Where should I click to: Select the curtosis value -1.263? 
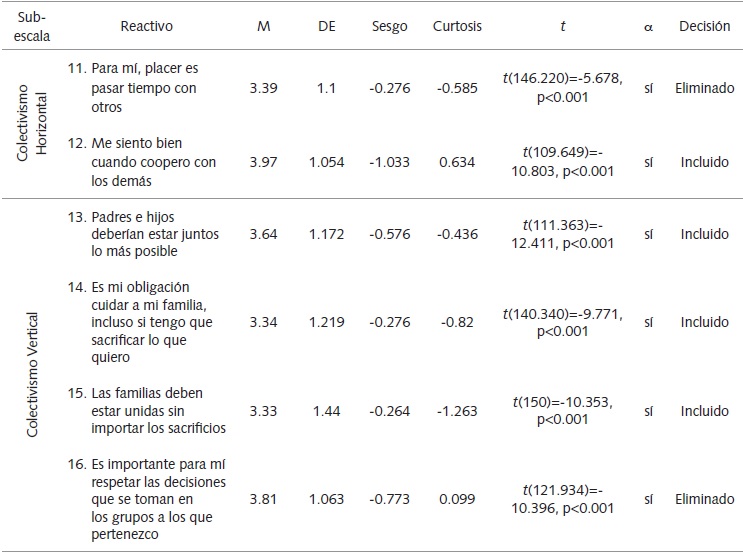456,411
